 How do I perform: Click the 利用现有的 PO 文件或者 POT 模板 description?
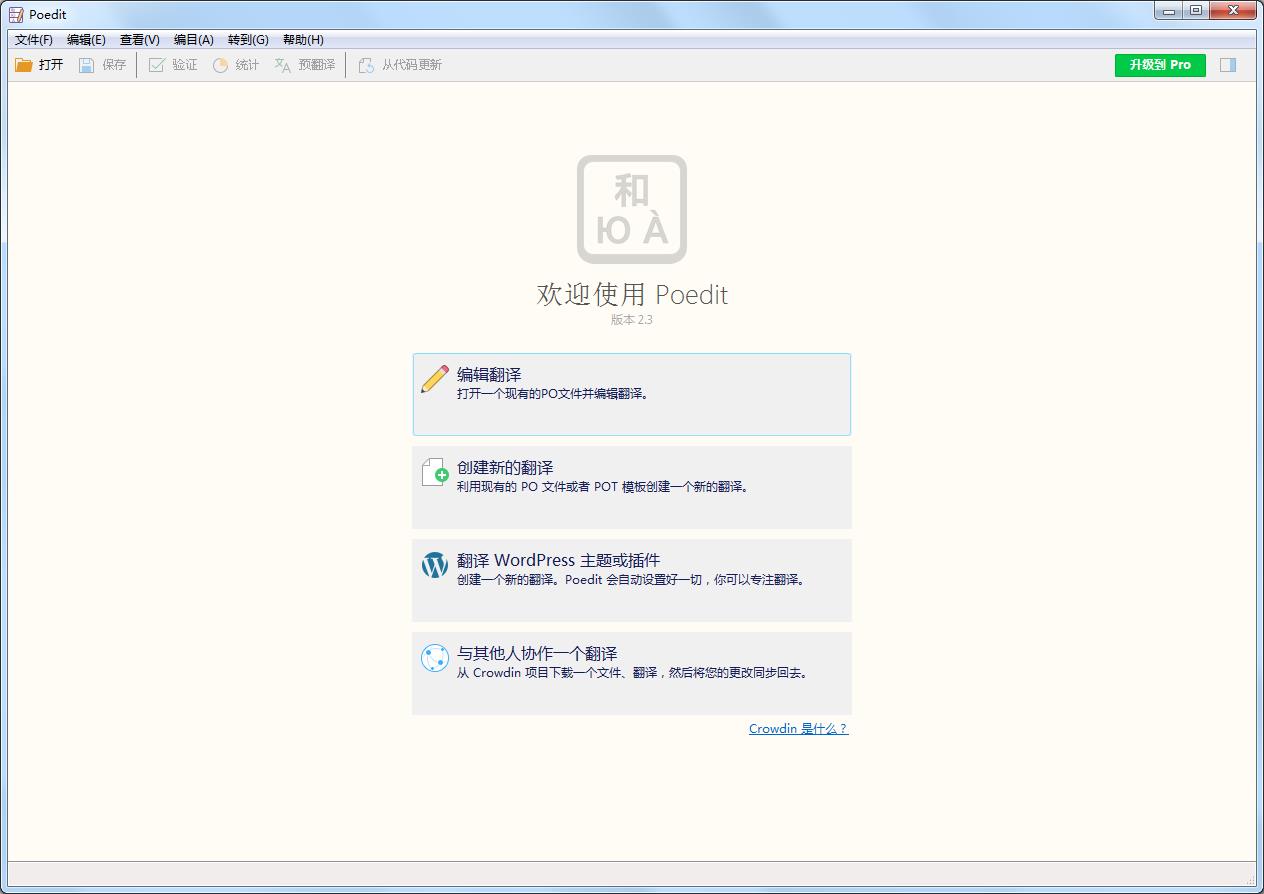(x=603, y=487)
